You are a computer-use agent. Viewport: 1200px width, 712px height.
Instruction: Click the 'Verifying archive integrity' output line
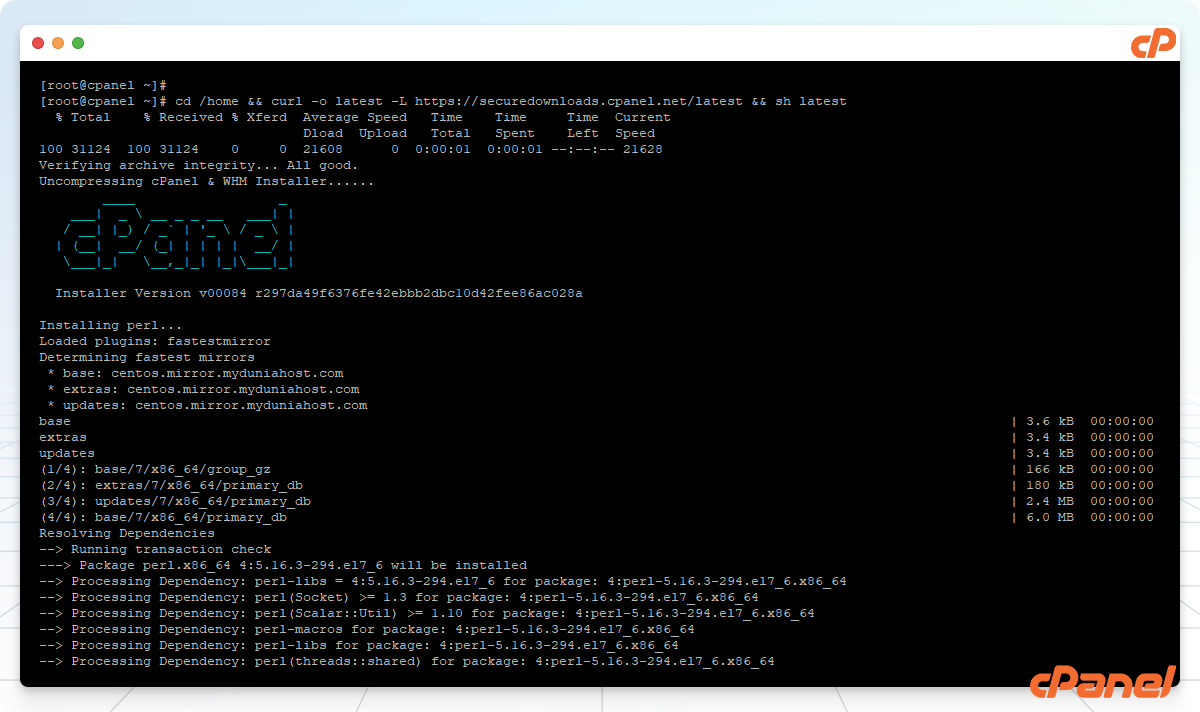click(198, 165)
